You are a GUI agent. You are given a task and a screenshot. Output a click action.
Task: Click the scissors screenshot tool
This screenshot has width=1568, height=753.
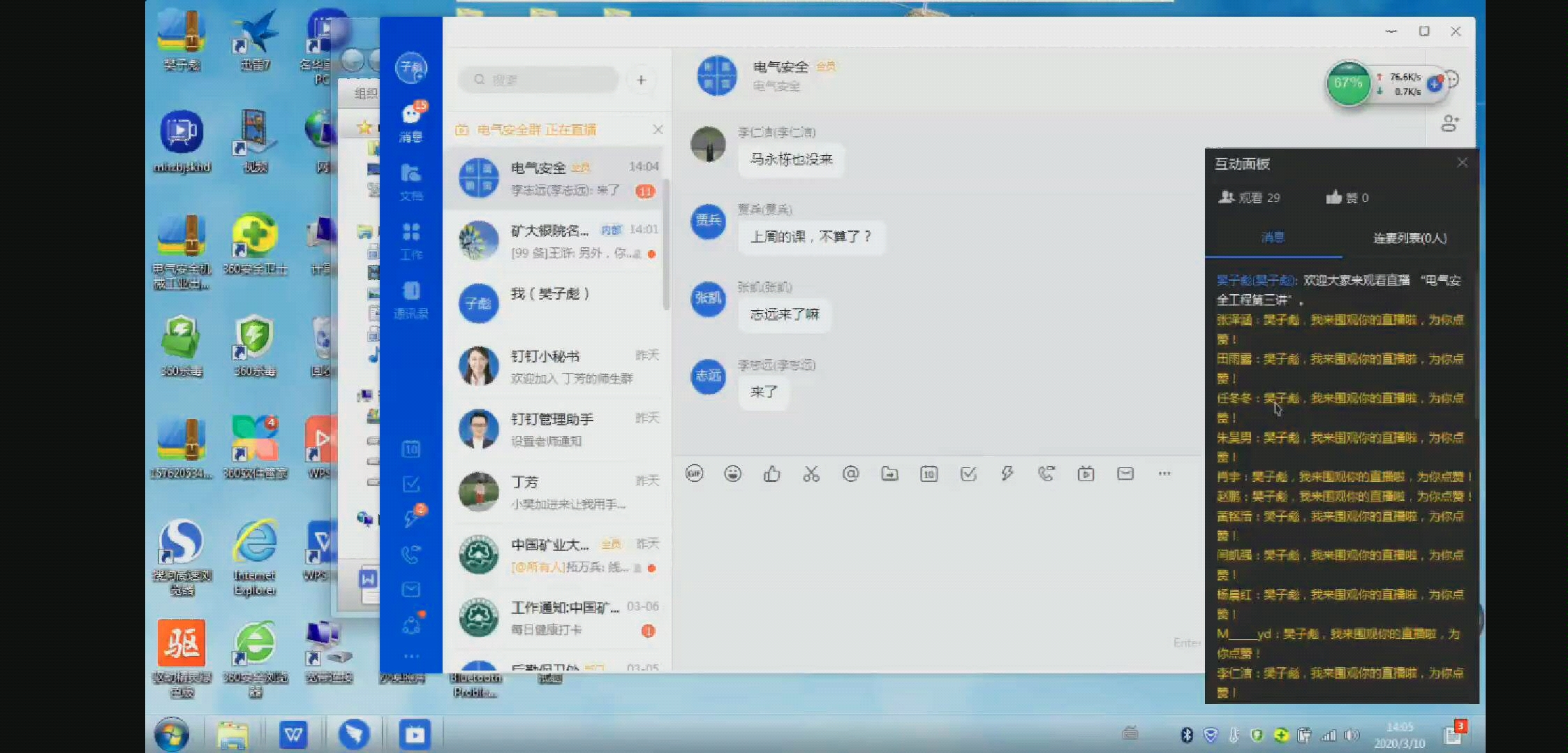811,474
